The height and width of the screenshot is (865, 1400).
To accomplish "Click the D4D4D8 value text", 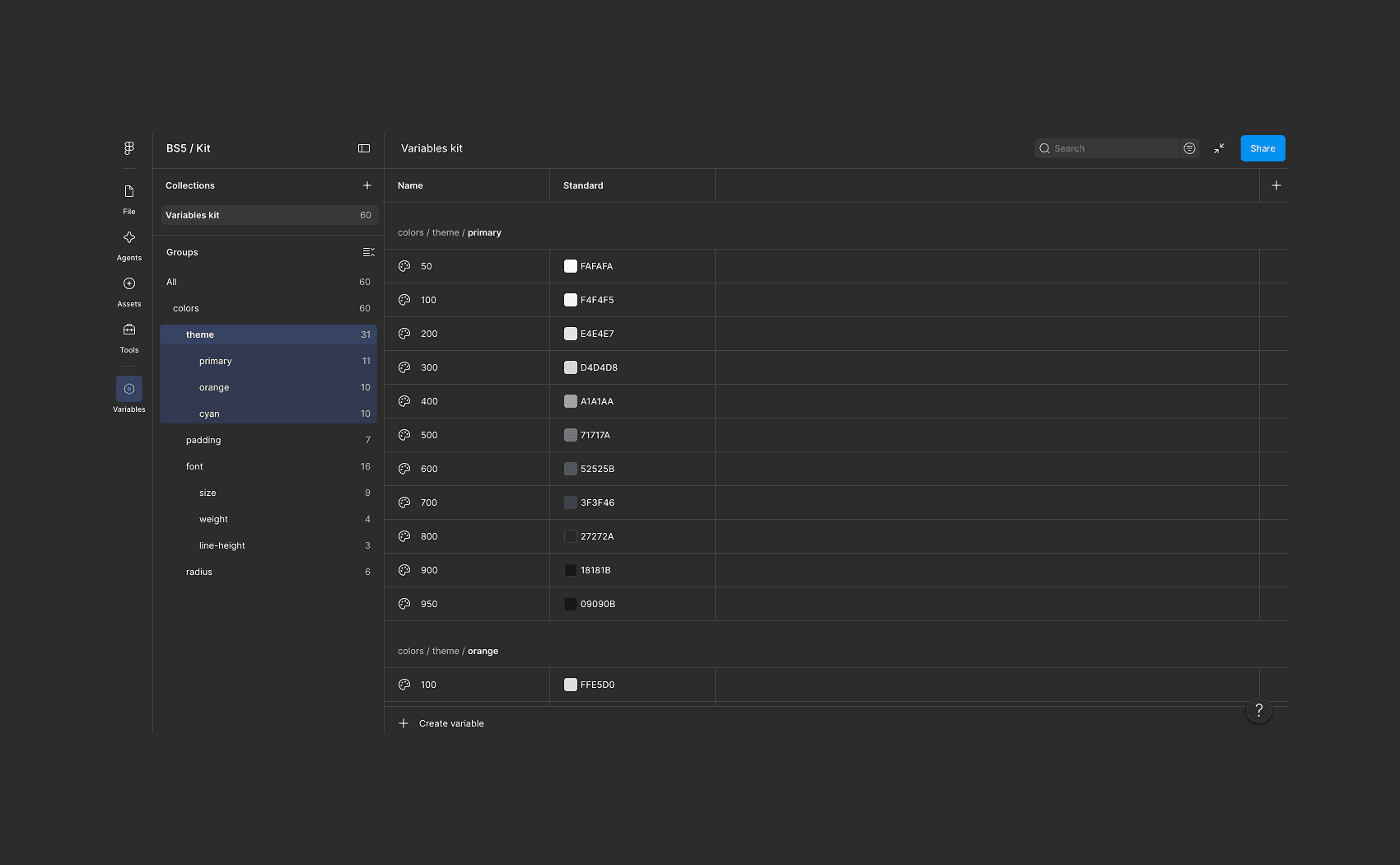I will [x=599, y=367].
